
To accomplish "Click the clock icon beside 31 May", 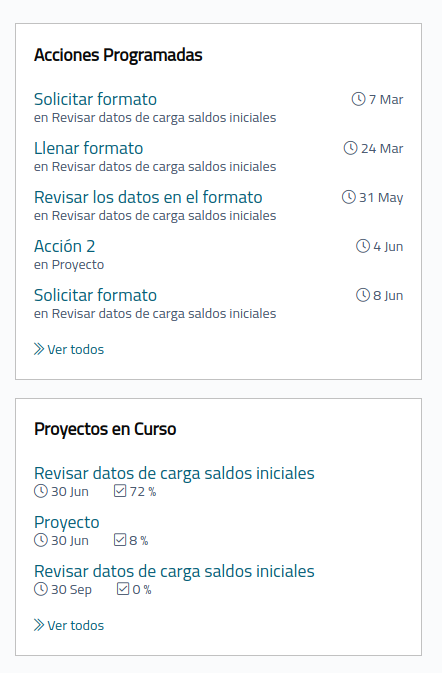I will pyautogui.click(x=348, y=197).
